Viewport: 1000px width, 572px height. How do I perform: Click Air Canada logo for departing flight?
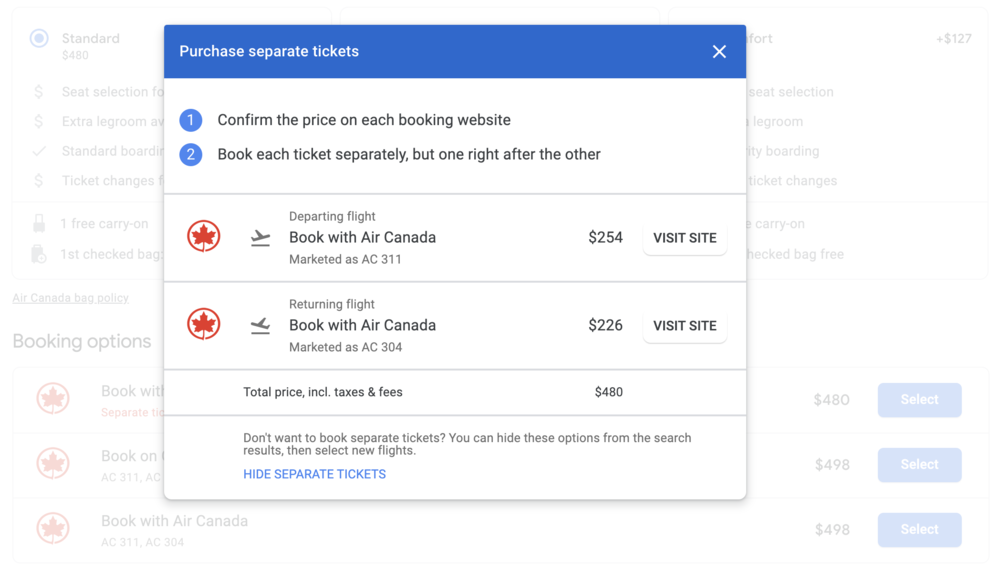(x=204, y=237)
